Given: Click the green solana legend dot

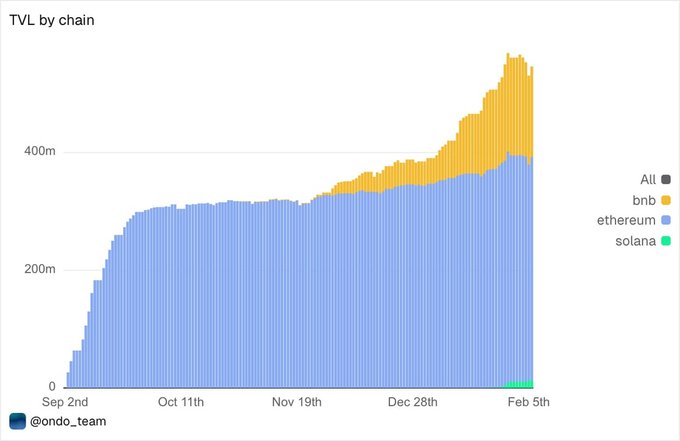Looking at the screenshot, I should coord(666,240).
